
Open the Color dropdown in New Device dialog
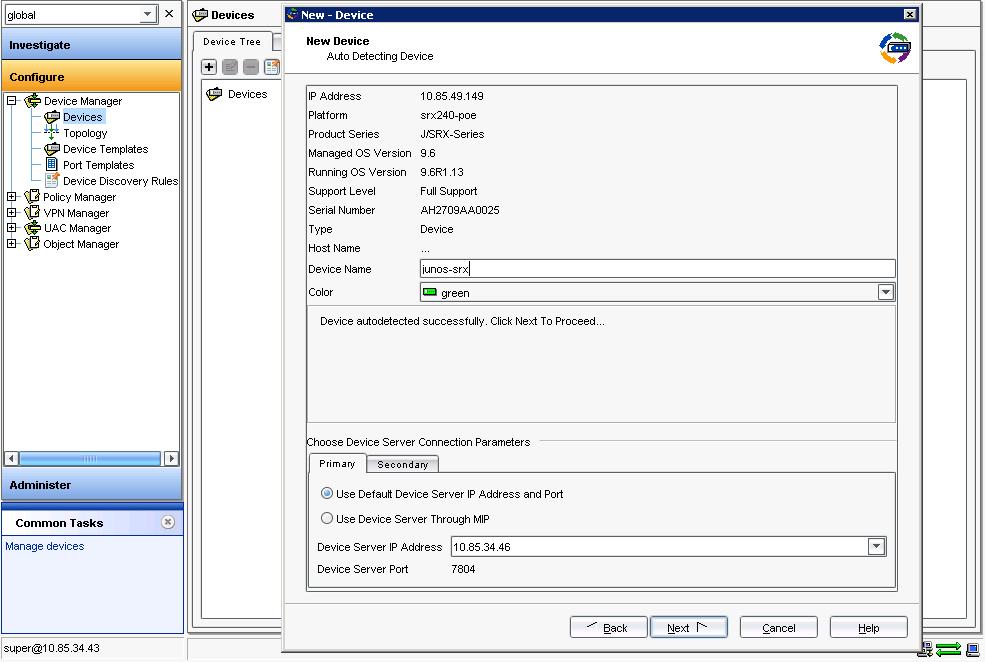tap(884, 291)
